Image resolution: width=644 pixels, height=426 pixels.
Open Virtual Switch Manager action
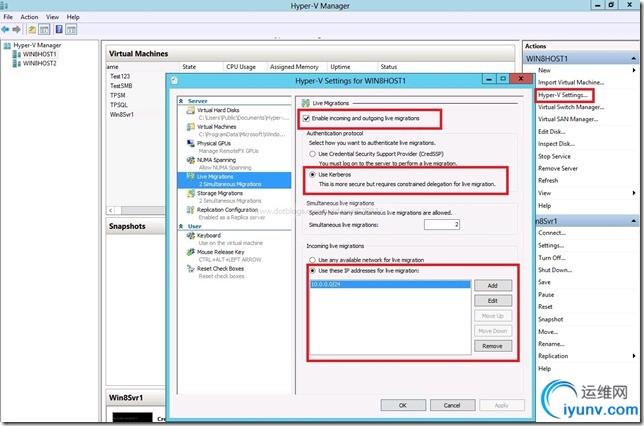tap(571, 107)
